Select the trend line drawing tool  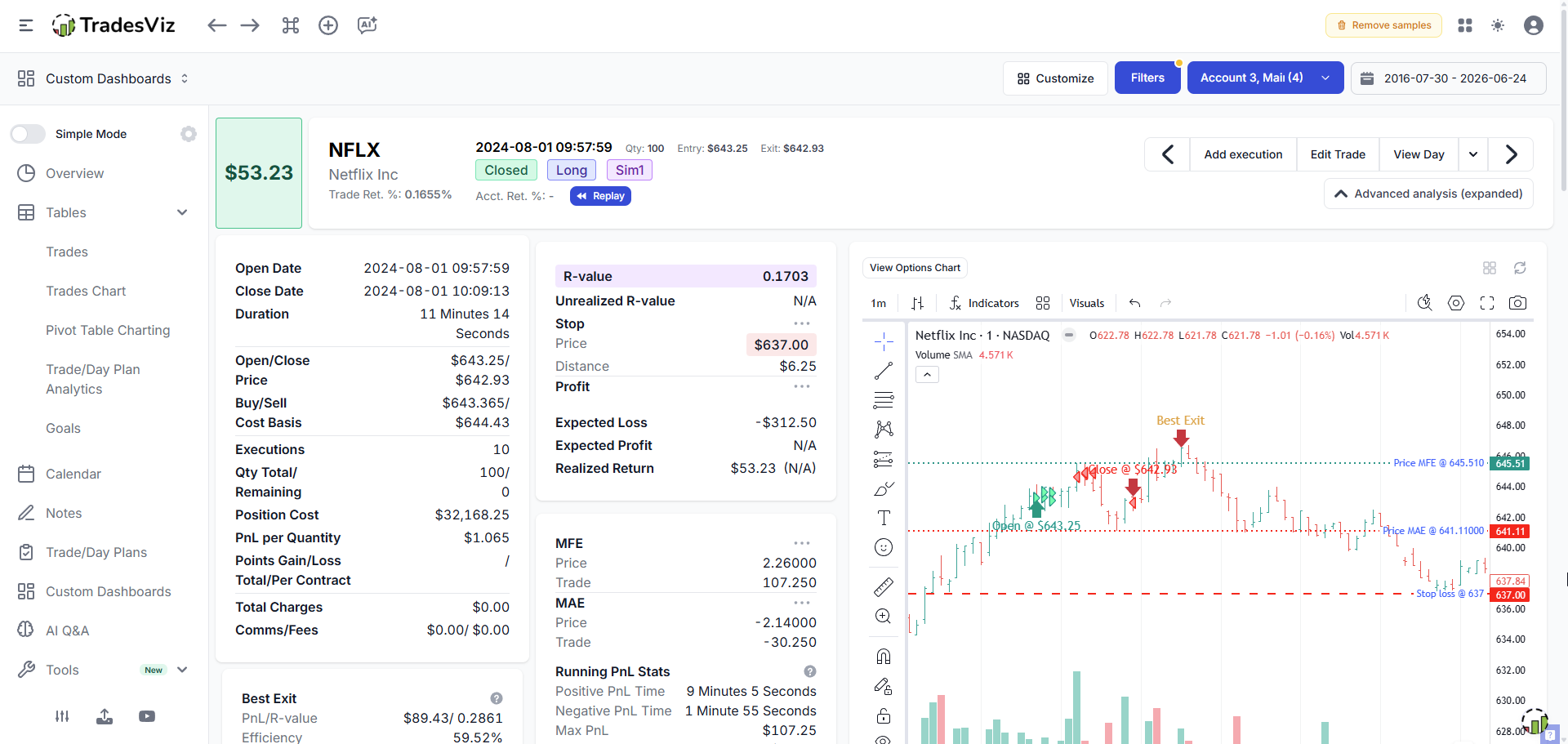(x=884, y=371)
